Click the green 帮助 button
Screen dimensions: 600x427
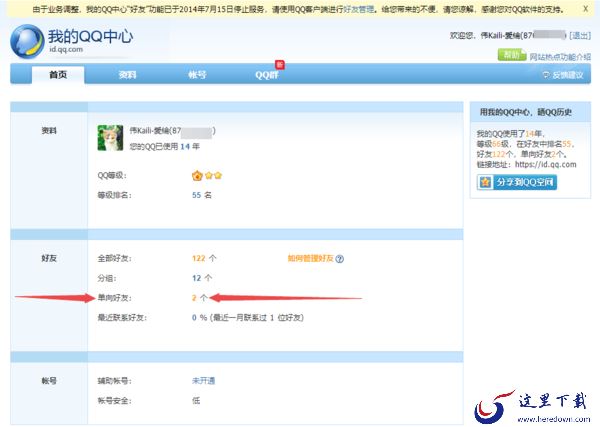coord(512,55)
